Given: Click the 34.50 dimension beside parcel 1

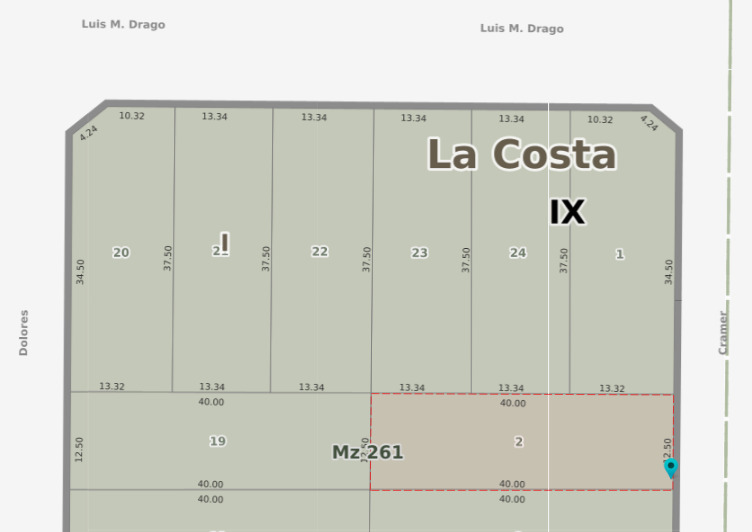Looking at the screenshot, I should point(669,272).
